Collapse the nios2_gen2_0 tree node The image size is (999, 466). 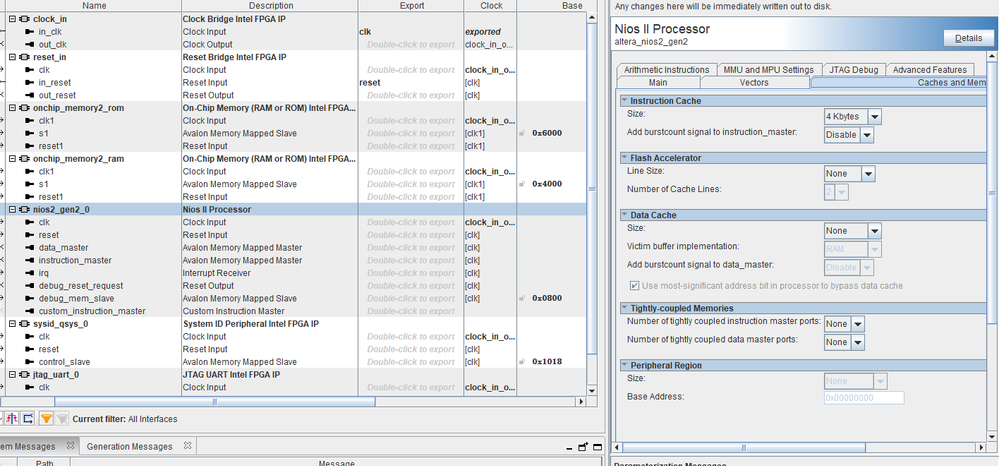pos(12,209)
